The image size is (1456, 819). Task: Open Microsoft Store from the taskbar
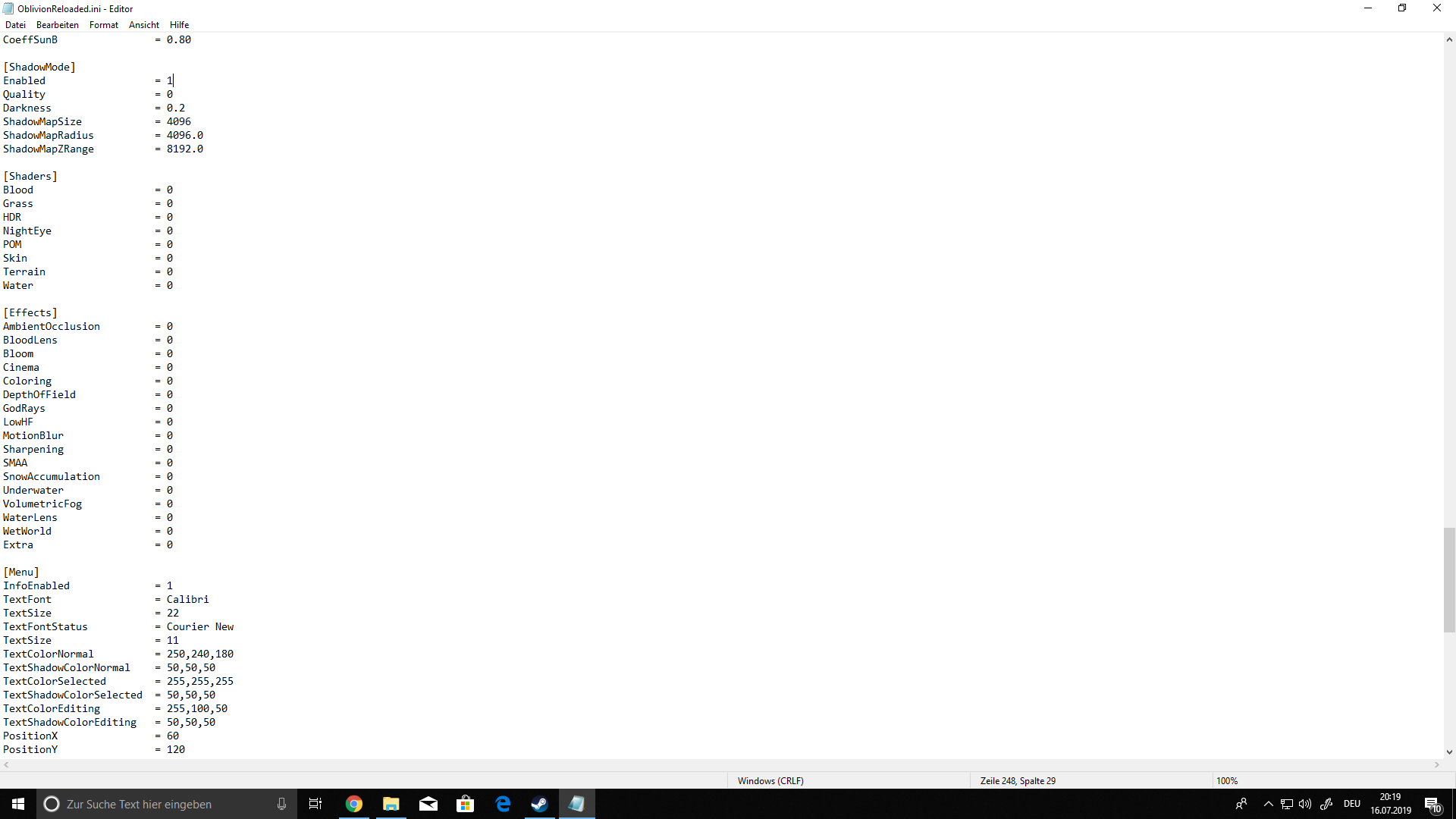click(x=466, y=804)
